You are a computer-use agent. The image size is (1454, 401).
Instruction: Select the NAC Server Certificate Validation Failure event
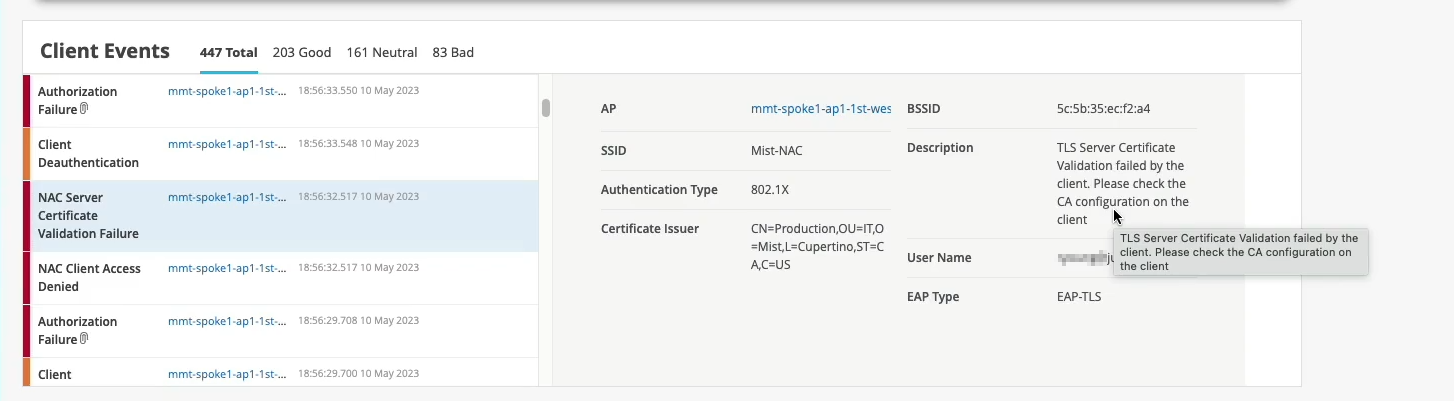coord(88,215)
